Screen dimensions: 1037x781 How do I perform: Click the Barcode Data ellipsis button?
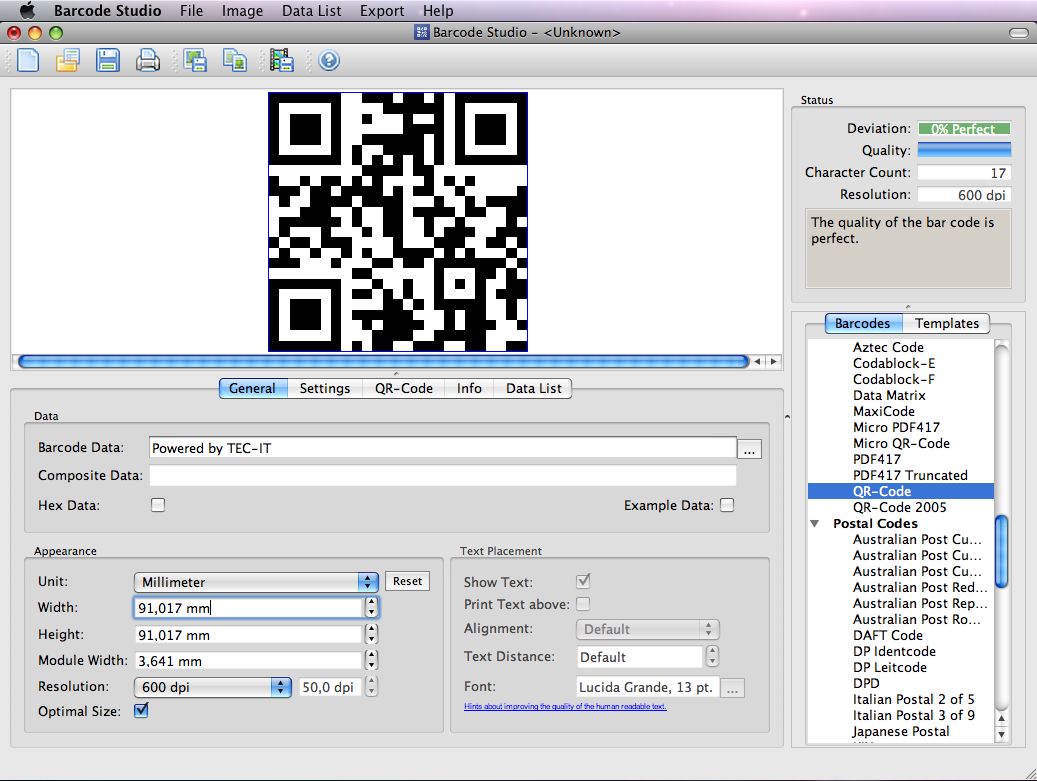click(x=749, y=448)
